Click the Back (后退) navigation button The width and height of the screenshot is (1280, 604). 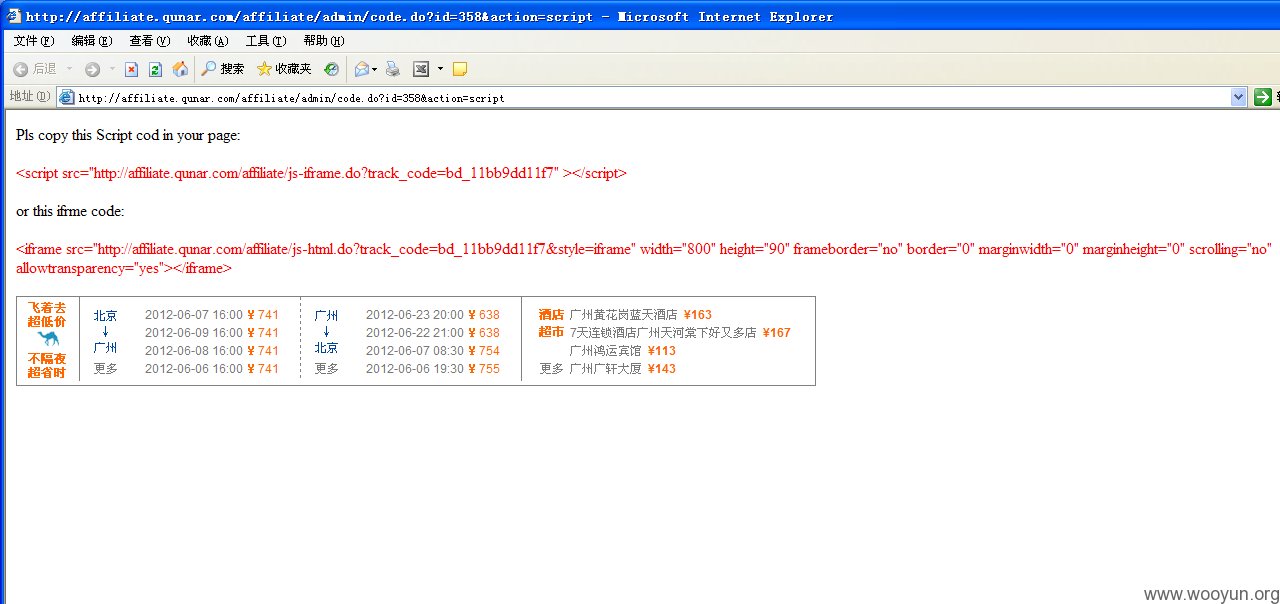[34, 69]
